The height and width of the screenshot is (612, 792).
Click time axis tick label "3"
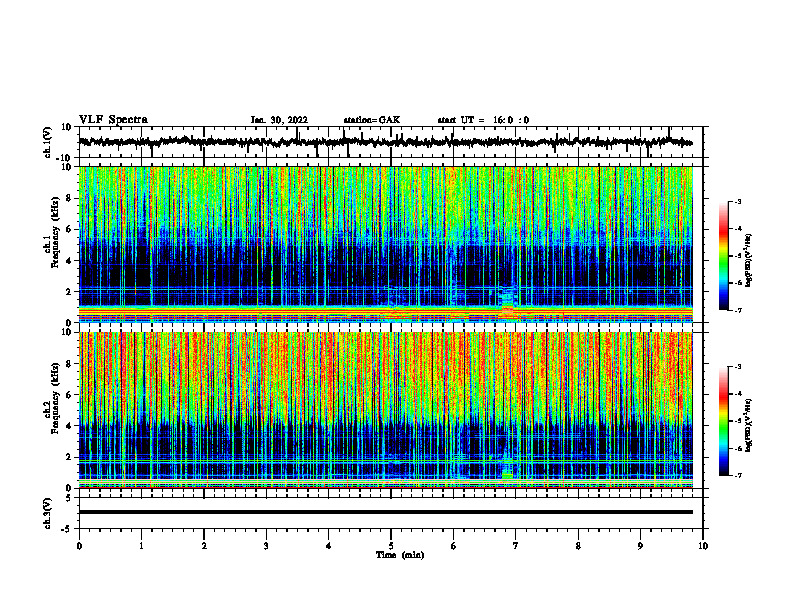click(266, 546)
